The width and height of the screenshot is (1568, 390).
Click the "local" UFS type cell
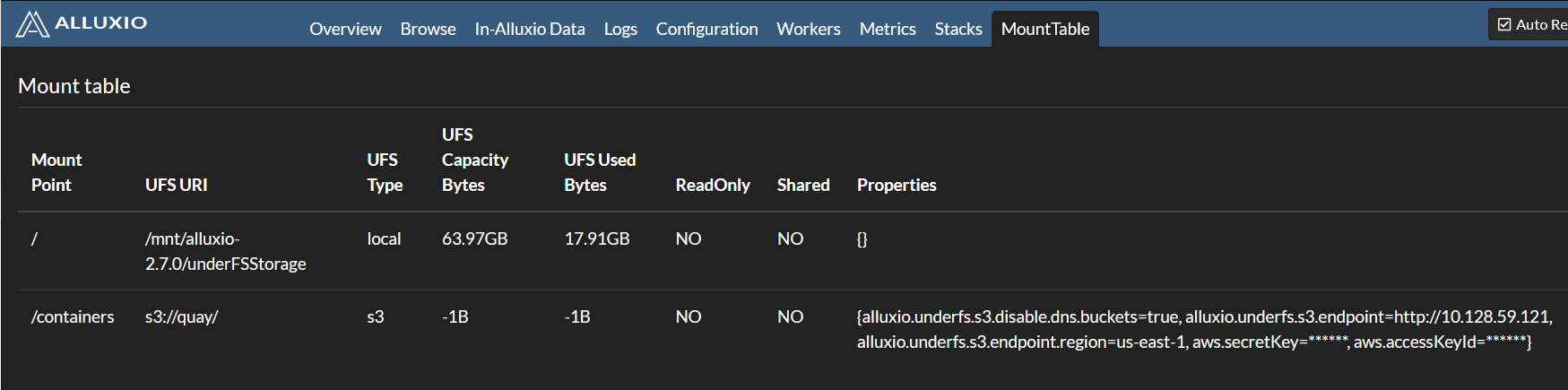(x=384, y=238)
